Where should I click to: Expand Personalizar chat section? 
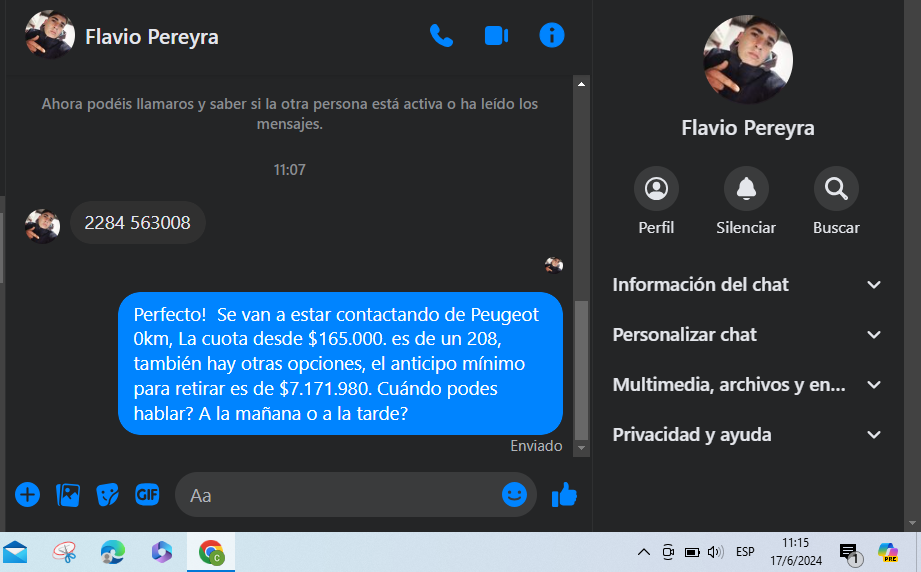[748, 335]
